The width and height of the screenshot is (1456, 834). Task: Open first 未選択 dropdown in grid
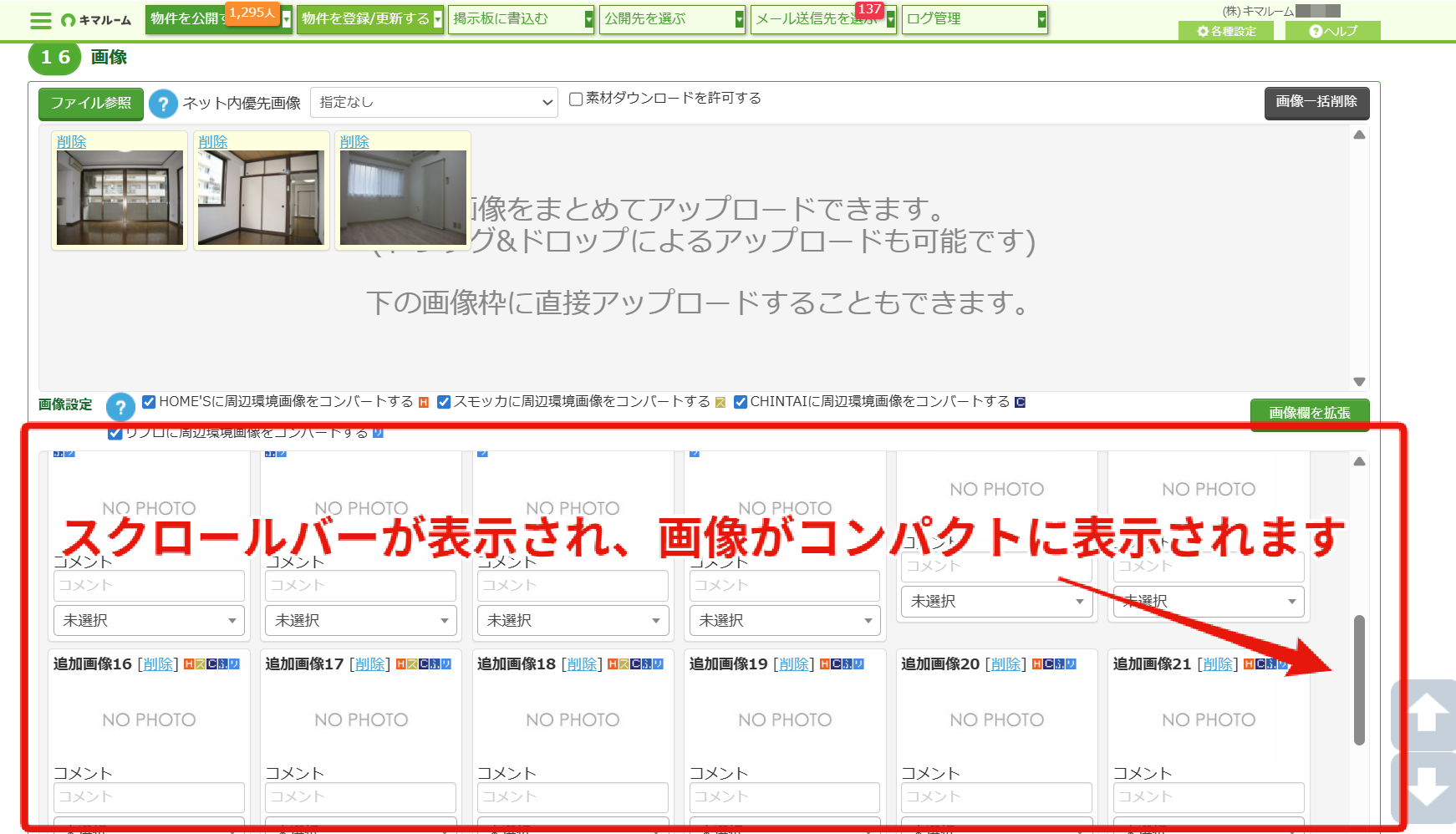(x=149, y=621)
